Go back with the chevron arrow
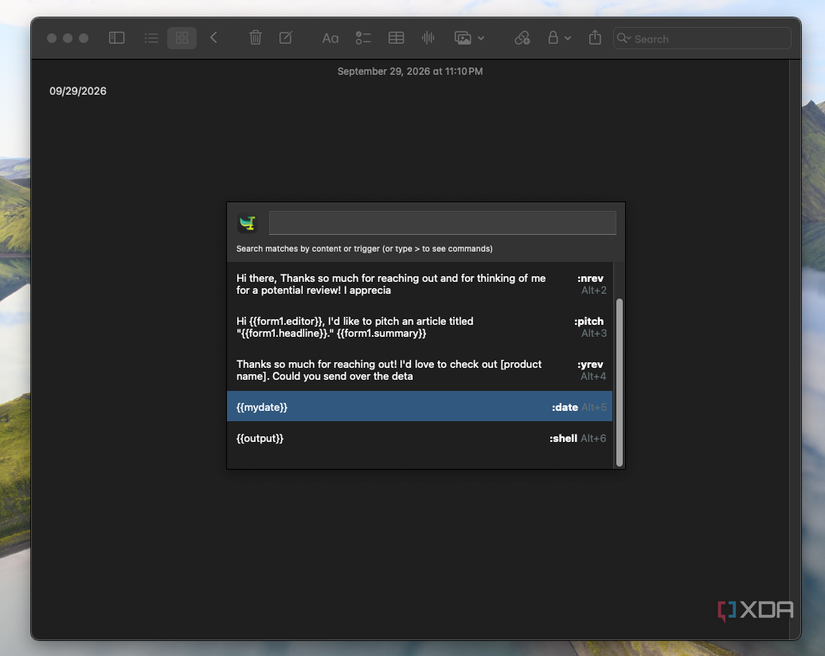The image size is (825, 656). (214, 38)
